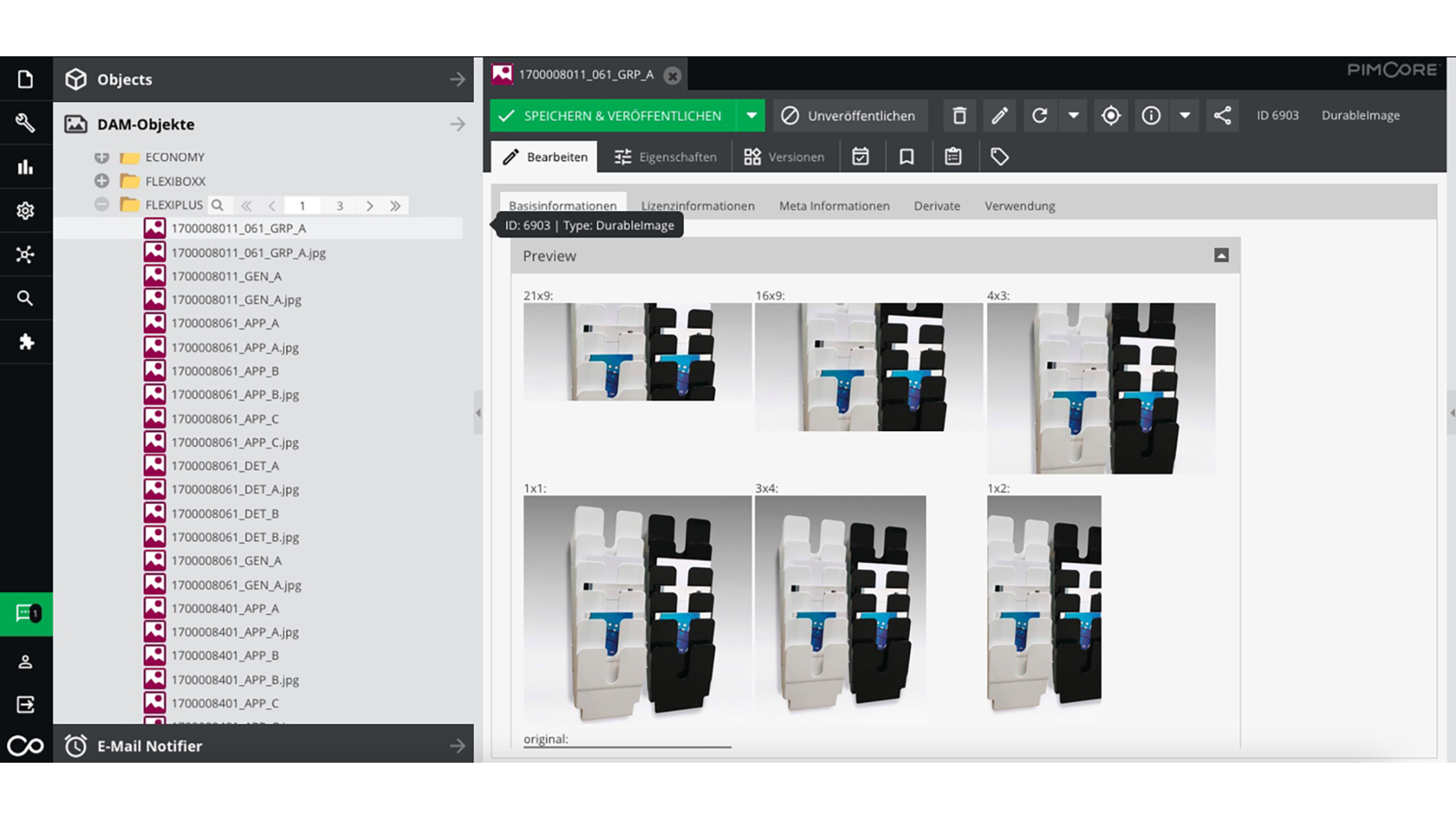
Task: Open the settings gear in the sidebar
Action: coord(26,210)
